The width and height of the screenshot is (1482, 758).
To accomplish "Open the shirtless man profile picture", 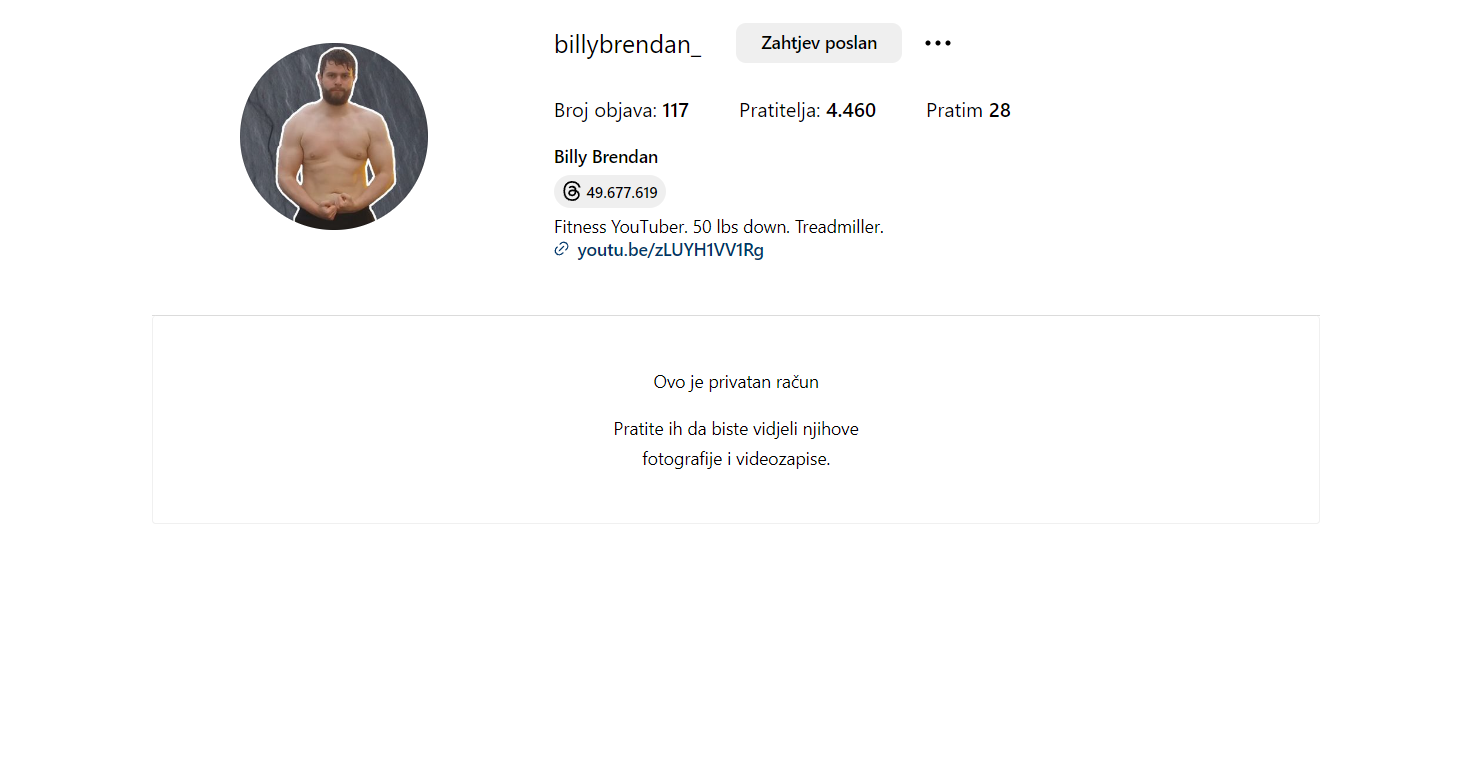I will pyautogui.click(x=334, y=136).
